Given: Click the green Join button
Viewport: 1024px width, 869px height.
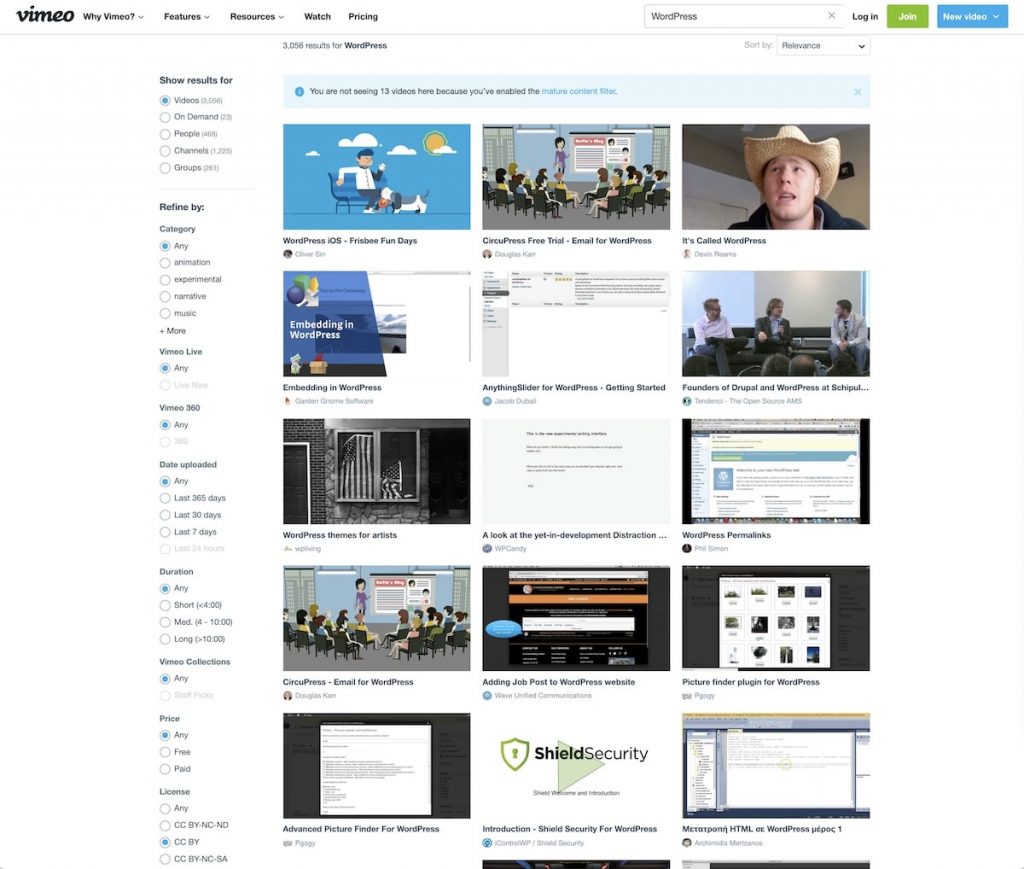Looking at the screenshot, I should click(907, 16).
